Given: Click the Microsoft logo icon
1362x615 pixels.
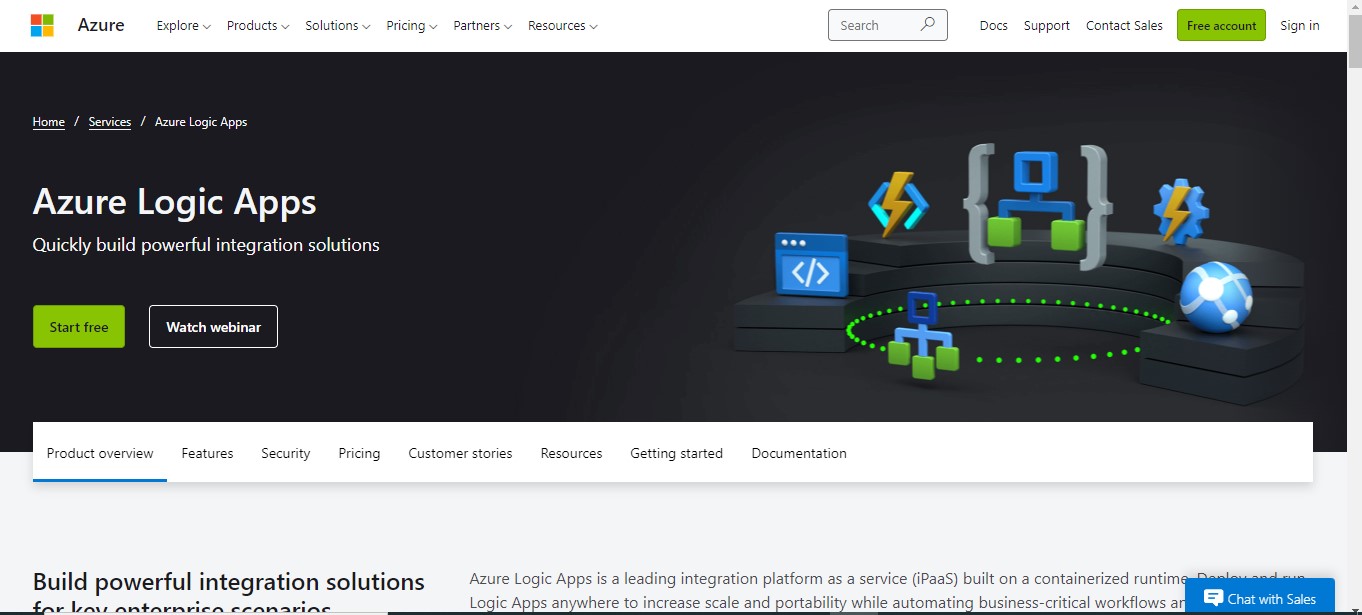Looking at the screenshot, I should click(x=42, y=25).
